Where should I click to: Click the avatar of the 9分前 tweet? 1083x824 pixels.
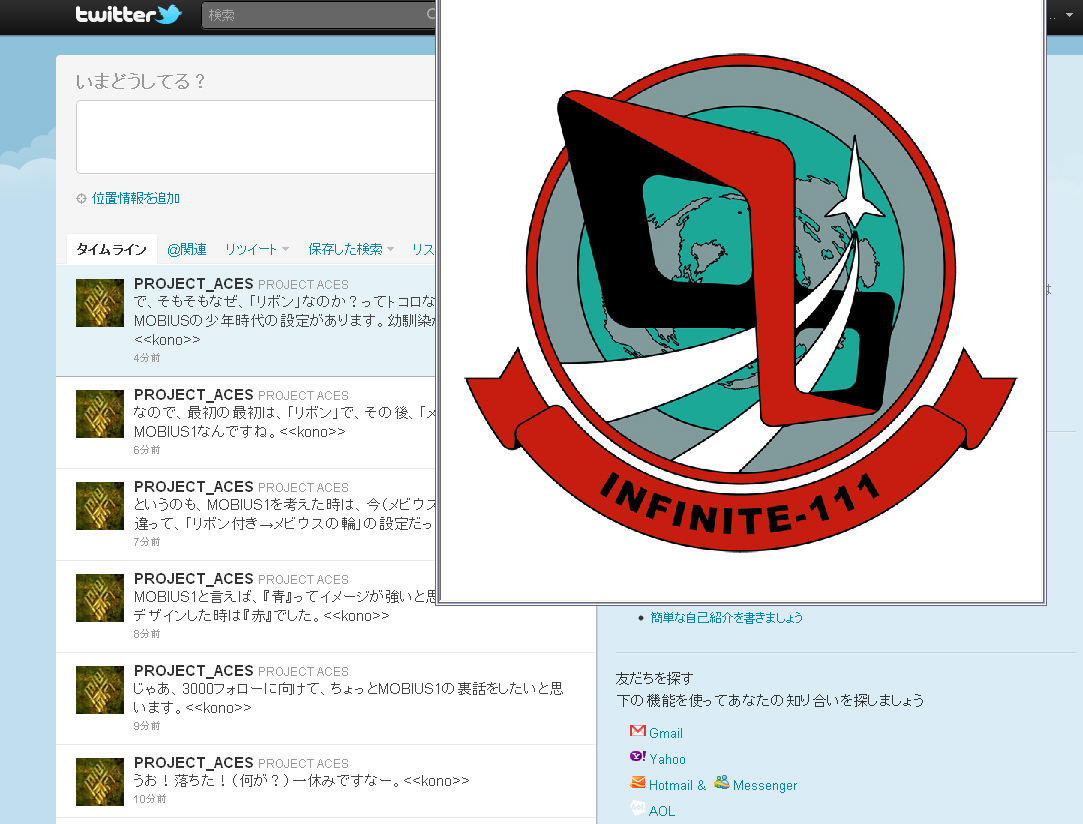point(99,690)
